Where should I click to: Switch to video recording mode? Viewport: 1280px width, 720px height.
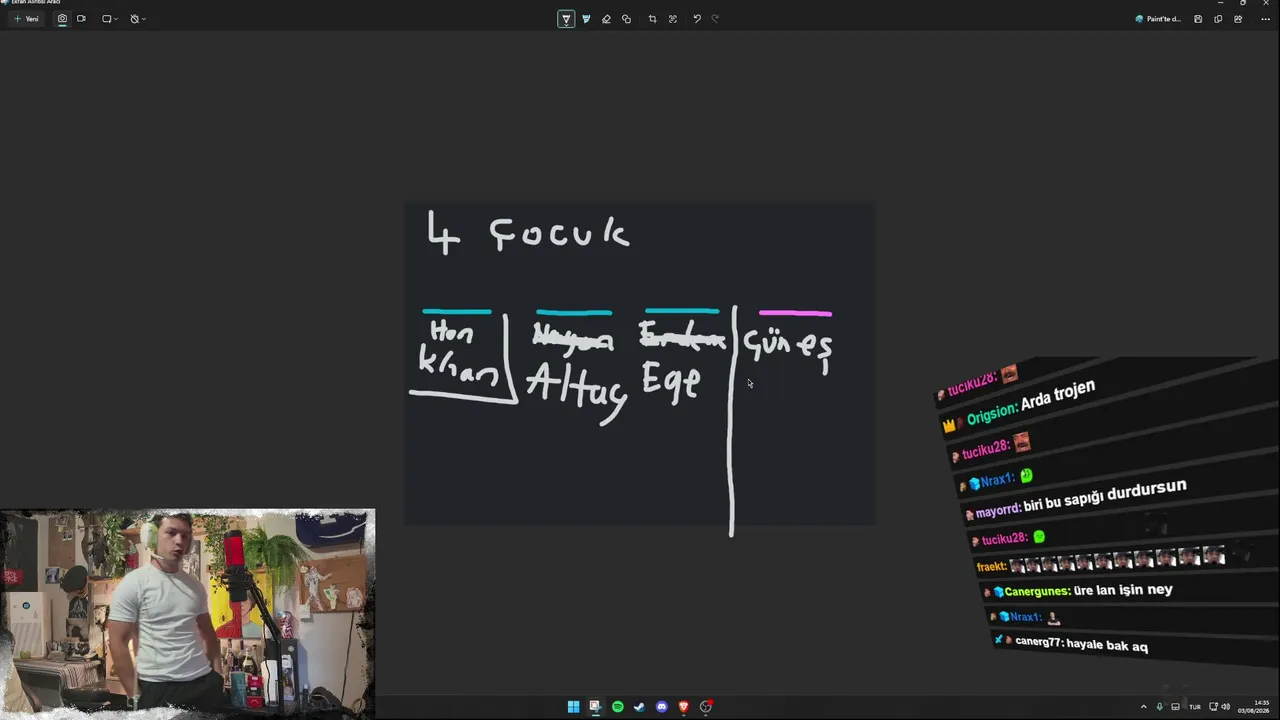pyautogui.click(x=81, y=19)
